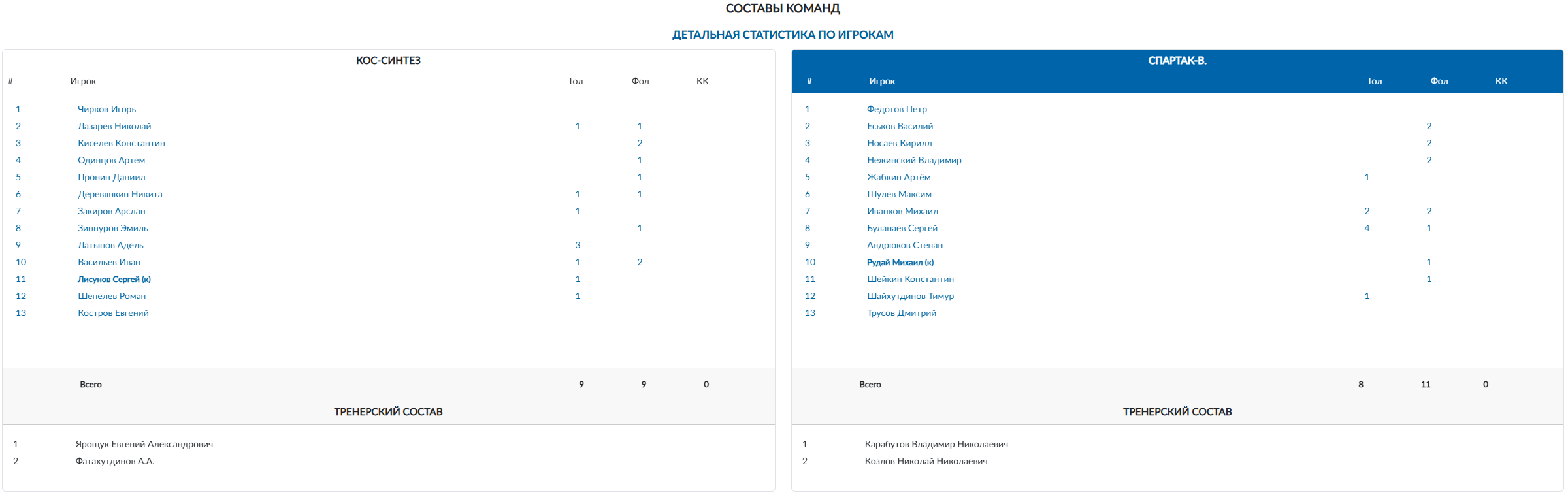
Task: Click the СОСТАВЫ КОМАНД page title
Action: pyautogui.click(x=783, y=8)
